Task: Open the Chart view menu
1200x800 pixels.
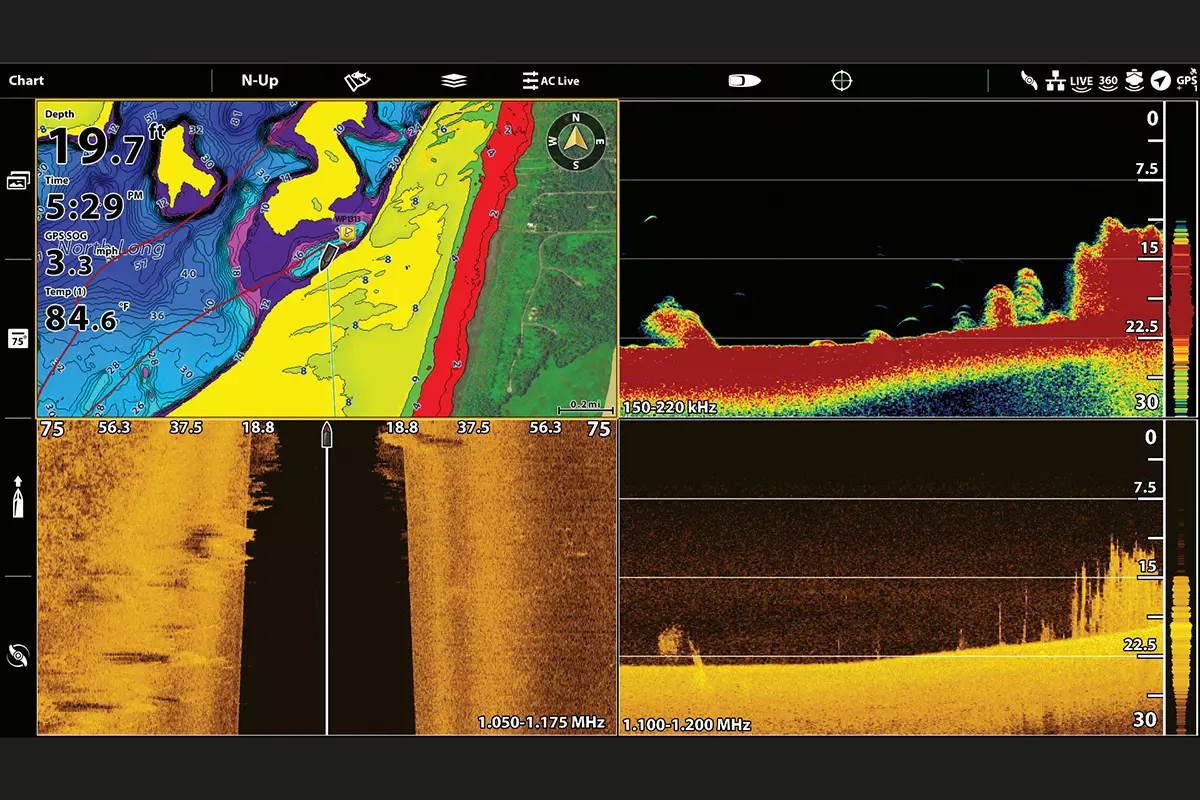Action: (x=27, y=81)
